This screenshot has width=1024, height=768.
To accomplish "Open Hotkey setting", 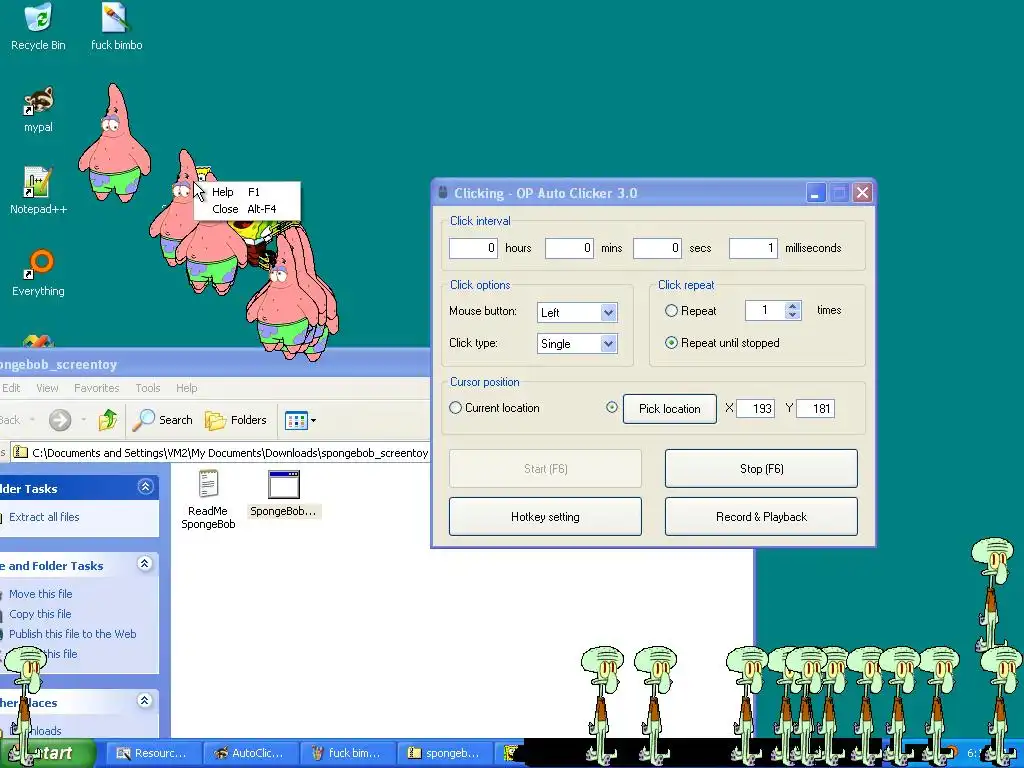I will (x=545, y=517).
